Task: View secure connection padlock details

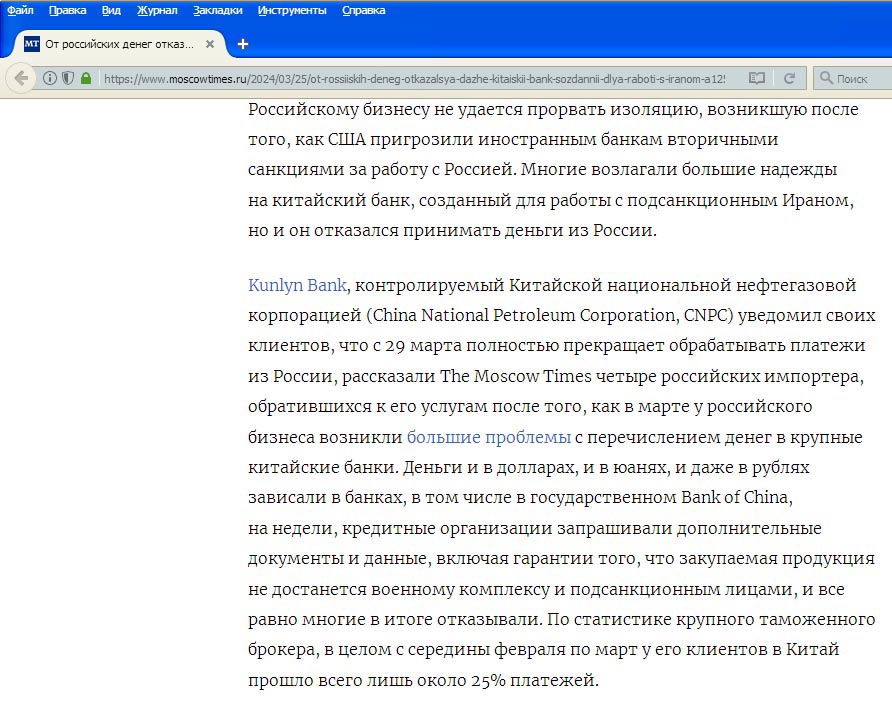Action: coord(86,78)
